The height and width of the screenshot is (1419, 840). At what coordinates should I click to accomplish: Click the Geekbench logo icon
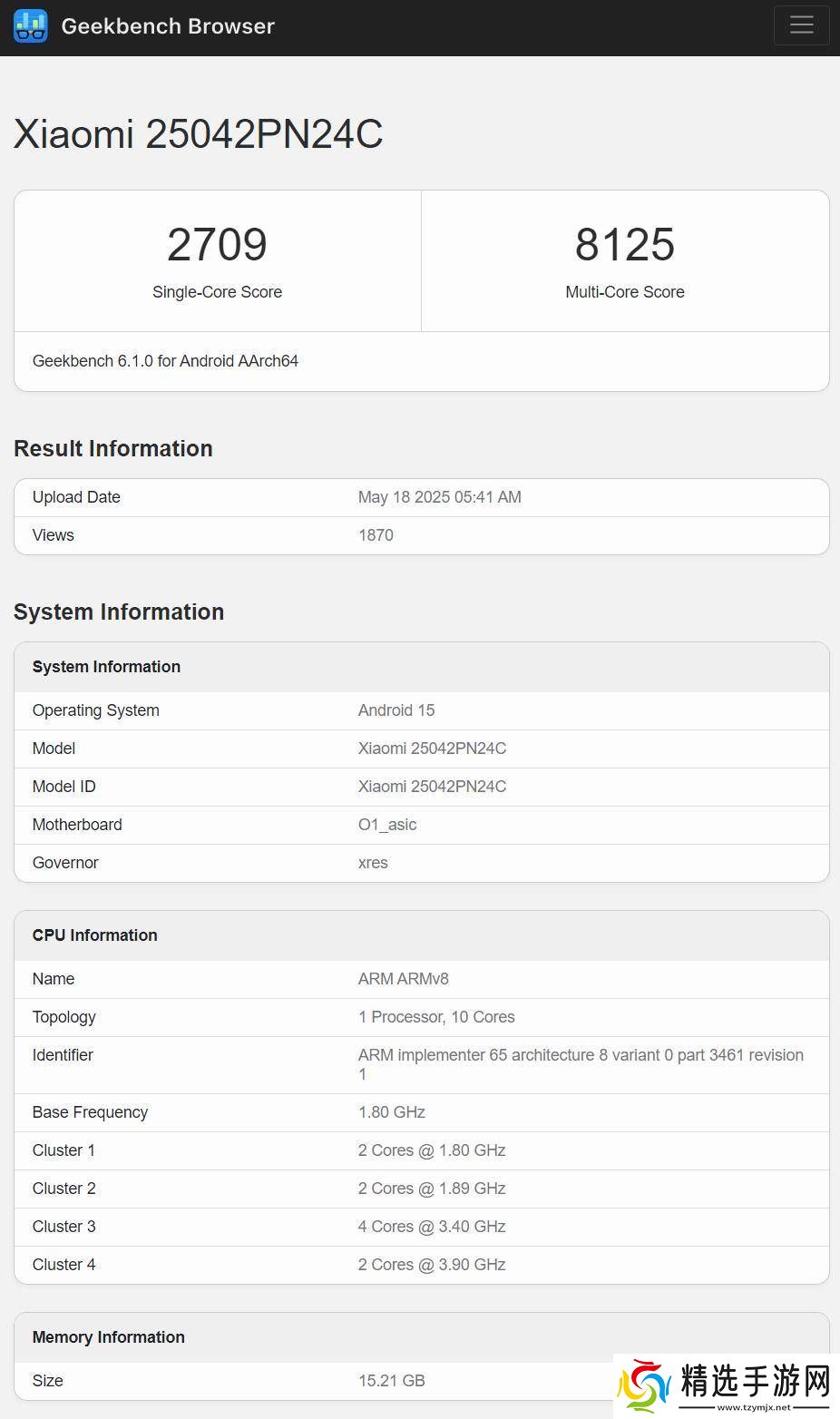tap(30, 26)
